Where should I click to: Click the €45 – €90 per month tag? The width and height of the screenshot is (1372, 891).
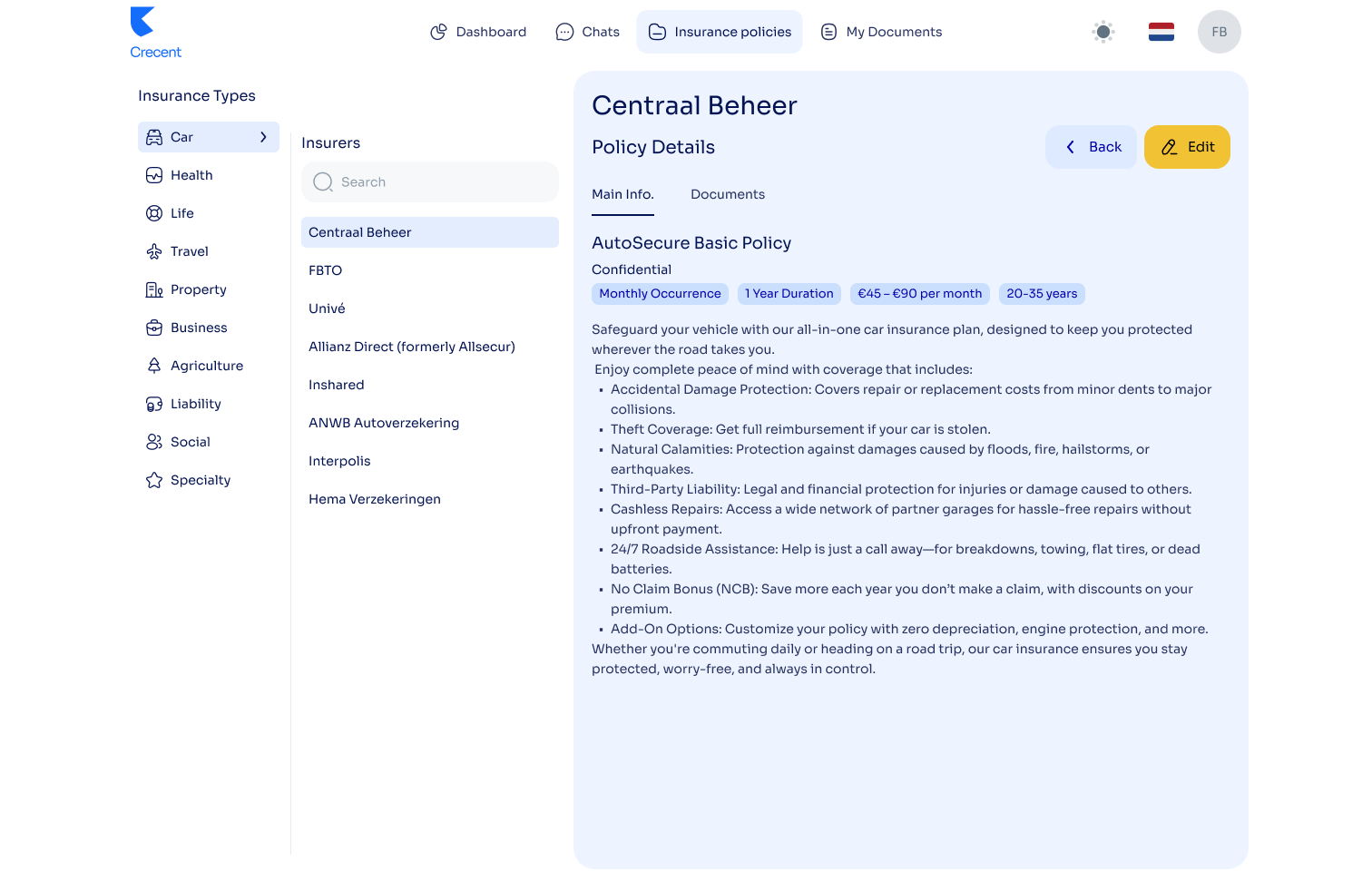(920, 294)
